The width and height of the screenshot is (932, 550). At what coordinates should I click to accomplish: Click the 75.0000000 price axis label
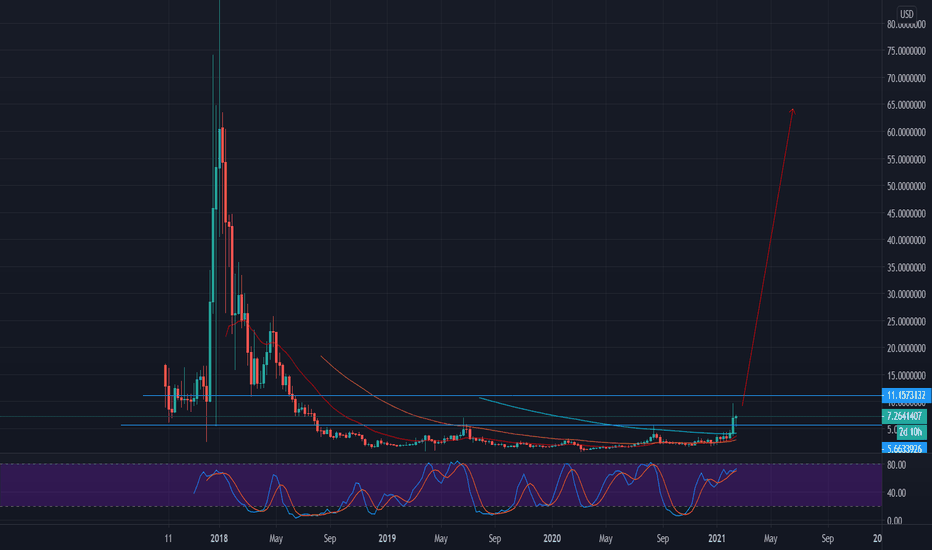click(x=906, y=51)
